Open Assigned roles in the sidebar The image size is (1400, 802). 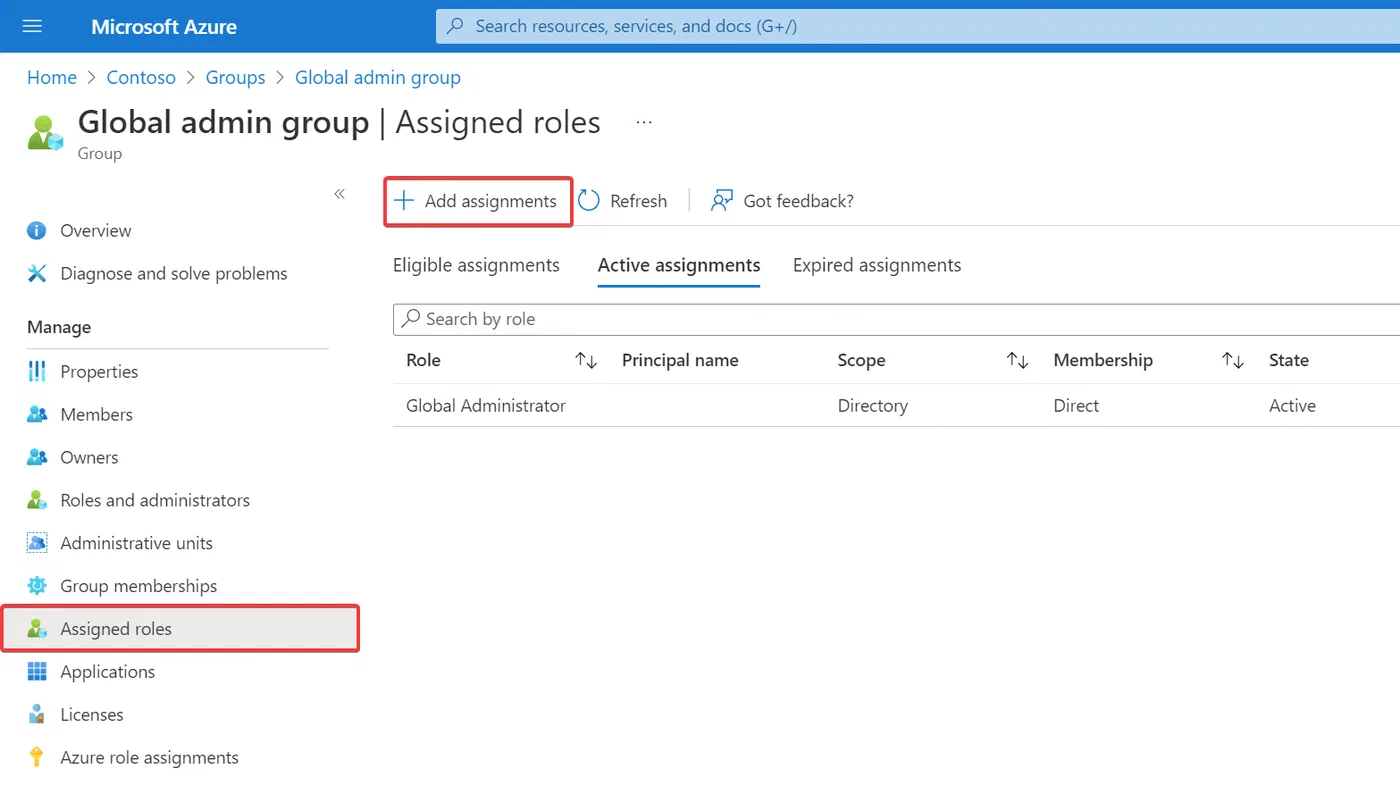(180, 629)
